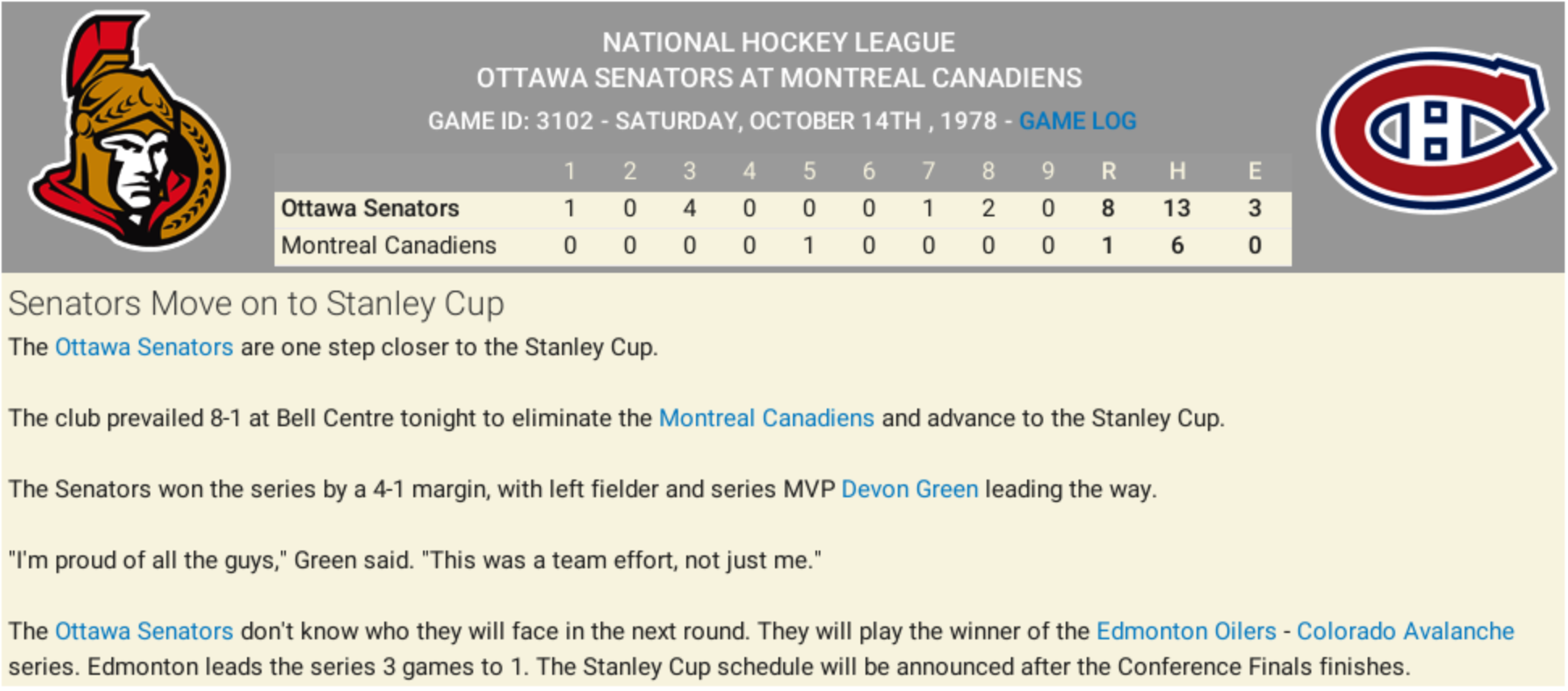Click the 'Senators Move on to Stanley Cup' headline
The width and height of the screenshot is (1568, 691).
tap(256, 304)
